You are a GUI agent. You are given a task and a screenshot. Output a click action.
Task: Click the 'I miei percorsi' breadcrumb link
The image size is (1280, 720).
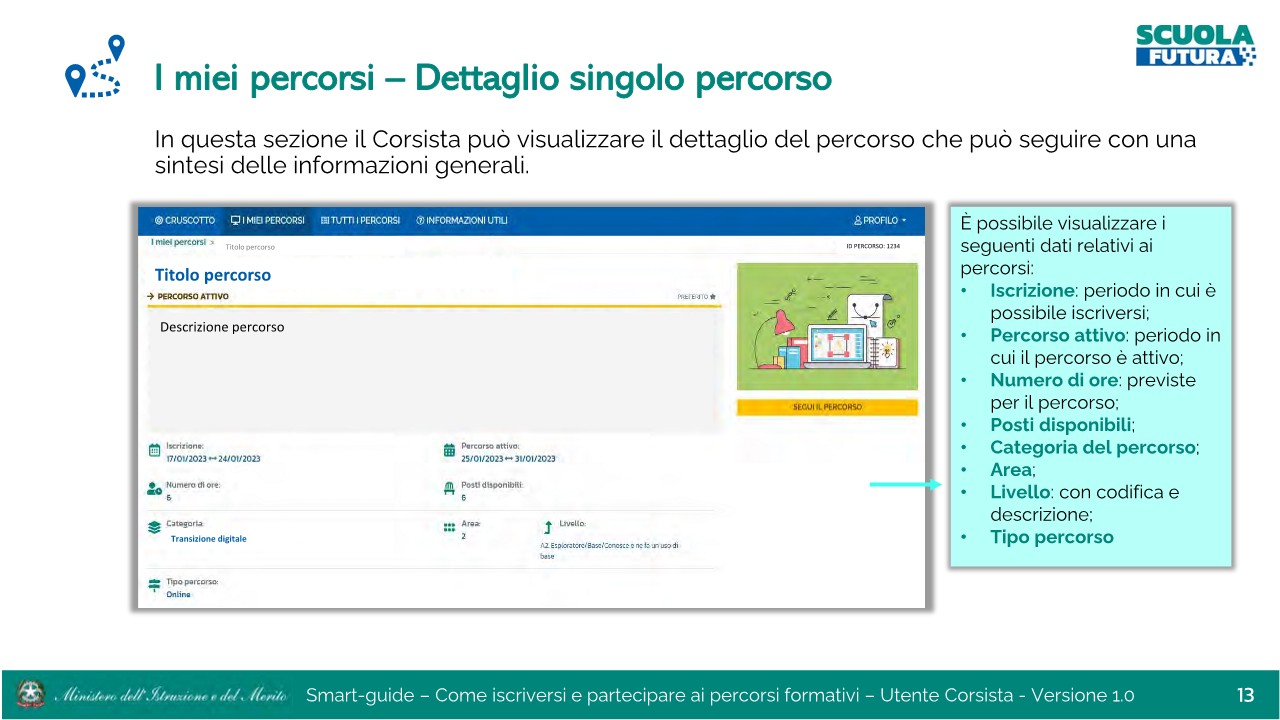click(x=178, y=242)
